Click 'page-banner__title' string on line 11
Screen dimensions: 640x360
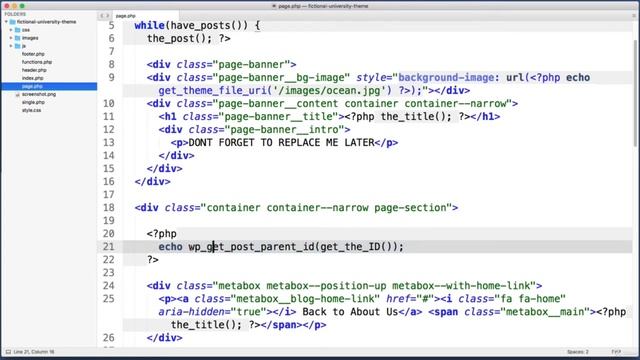point(278,117)
